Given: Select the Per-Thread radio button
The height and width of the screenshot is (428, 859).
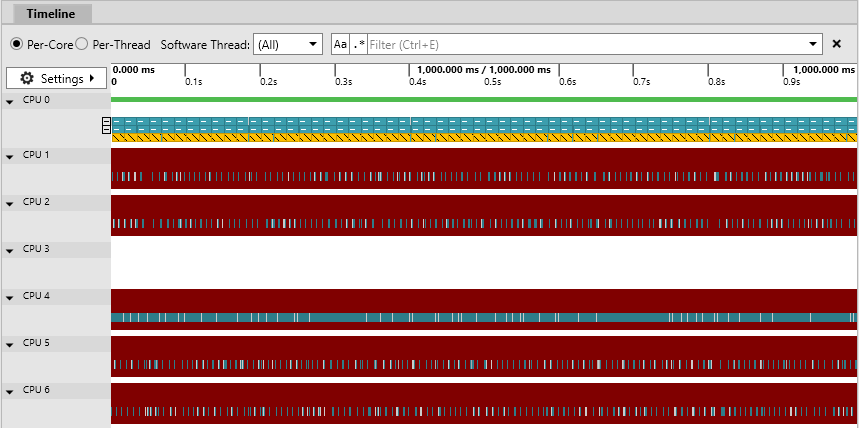Looking at the screenshot, I should [x=81, y=44].
